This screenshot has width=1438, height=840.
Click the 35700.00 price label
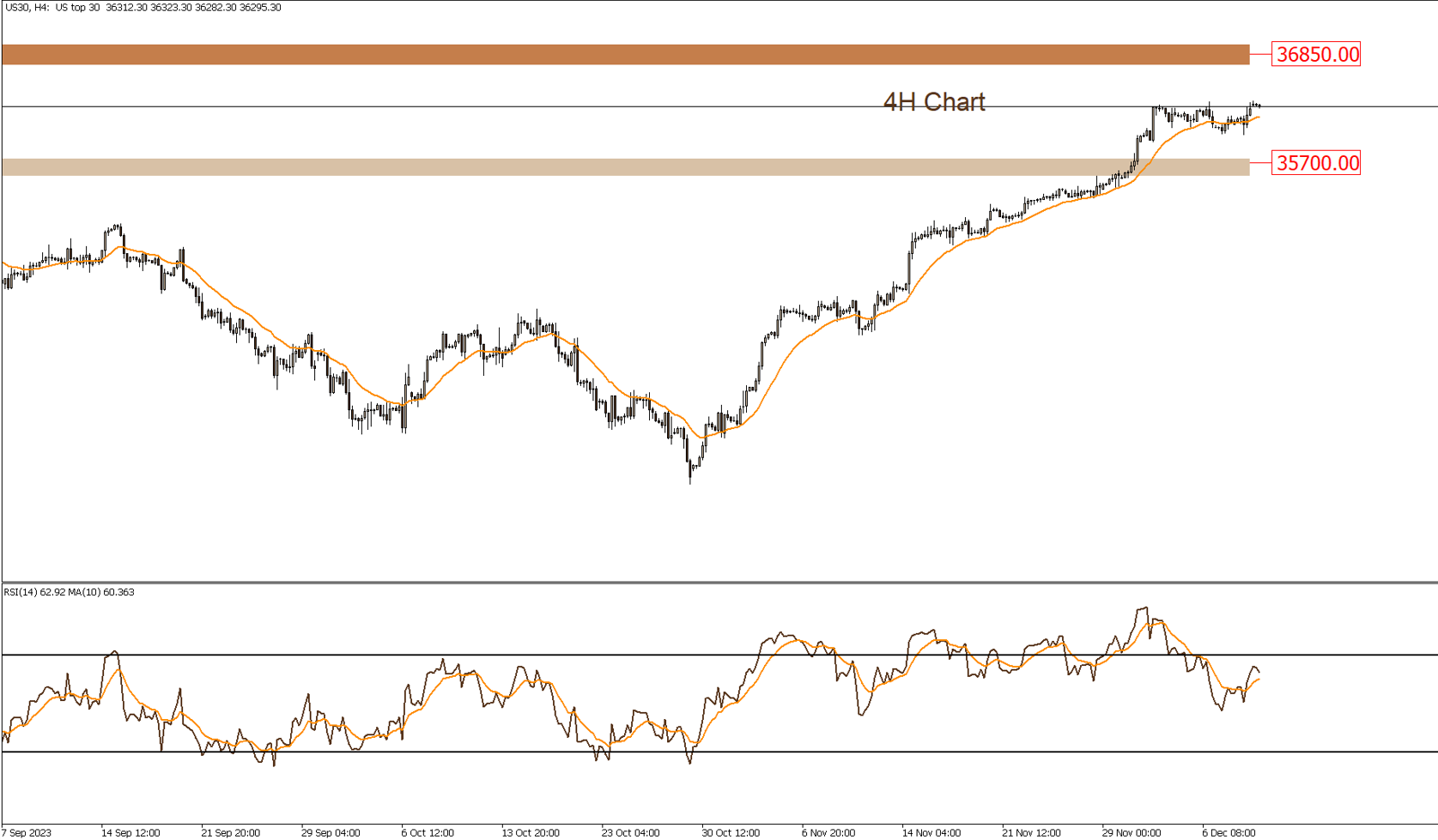(x=1317, y=163)
